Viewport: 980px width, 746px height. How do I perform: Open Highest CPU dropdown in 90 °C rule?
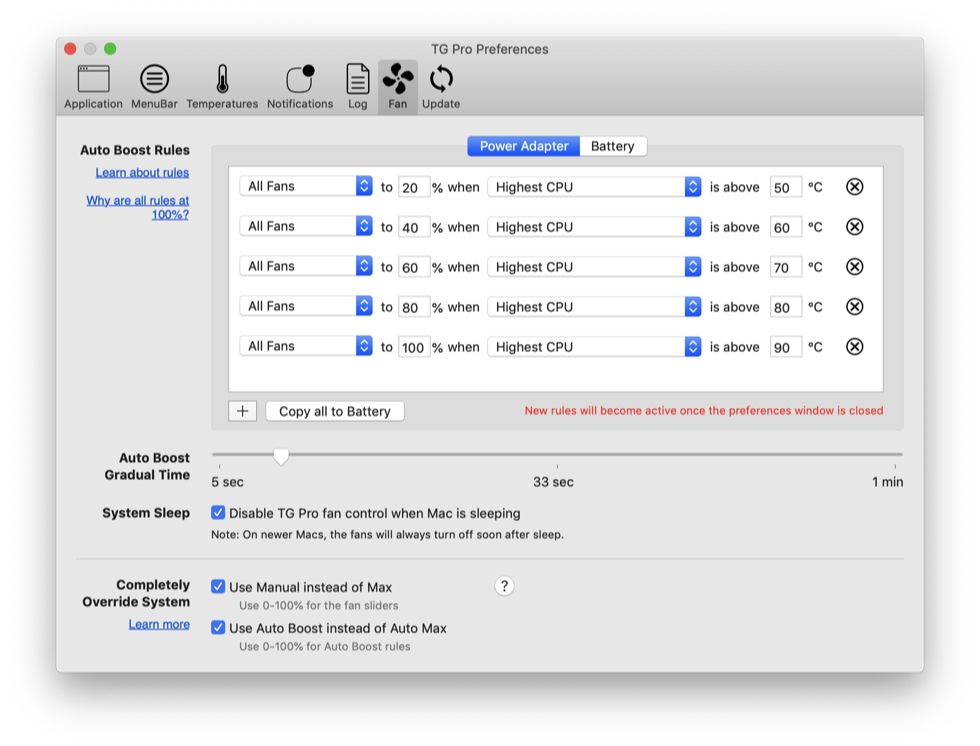click(594, 347)
